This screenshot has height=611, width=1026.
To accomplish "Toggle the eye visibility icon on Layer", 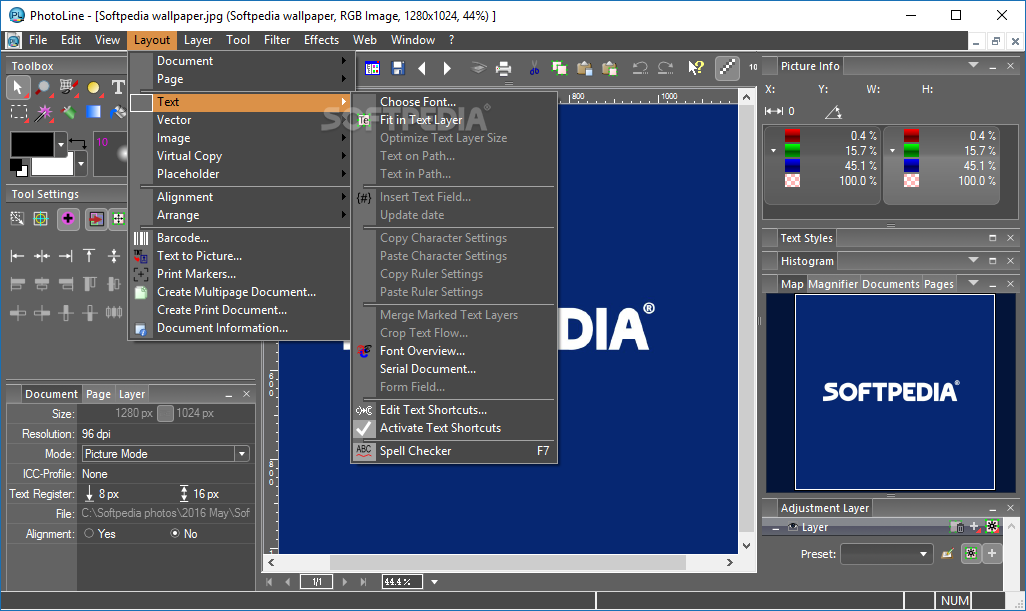I will pos(792,527).
